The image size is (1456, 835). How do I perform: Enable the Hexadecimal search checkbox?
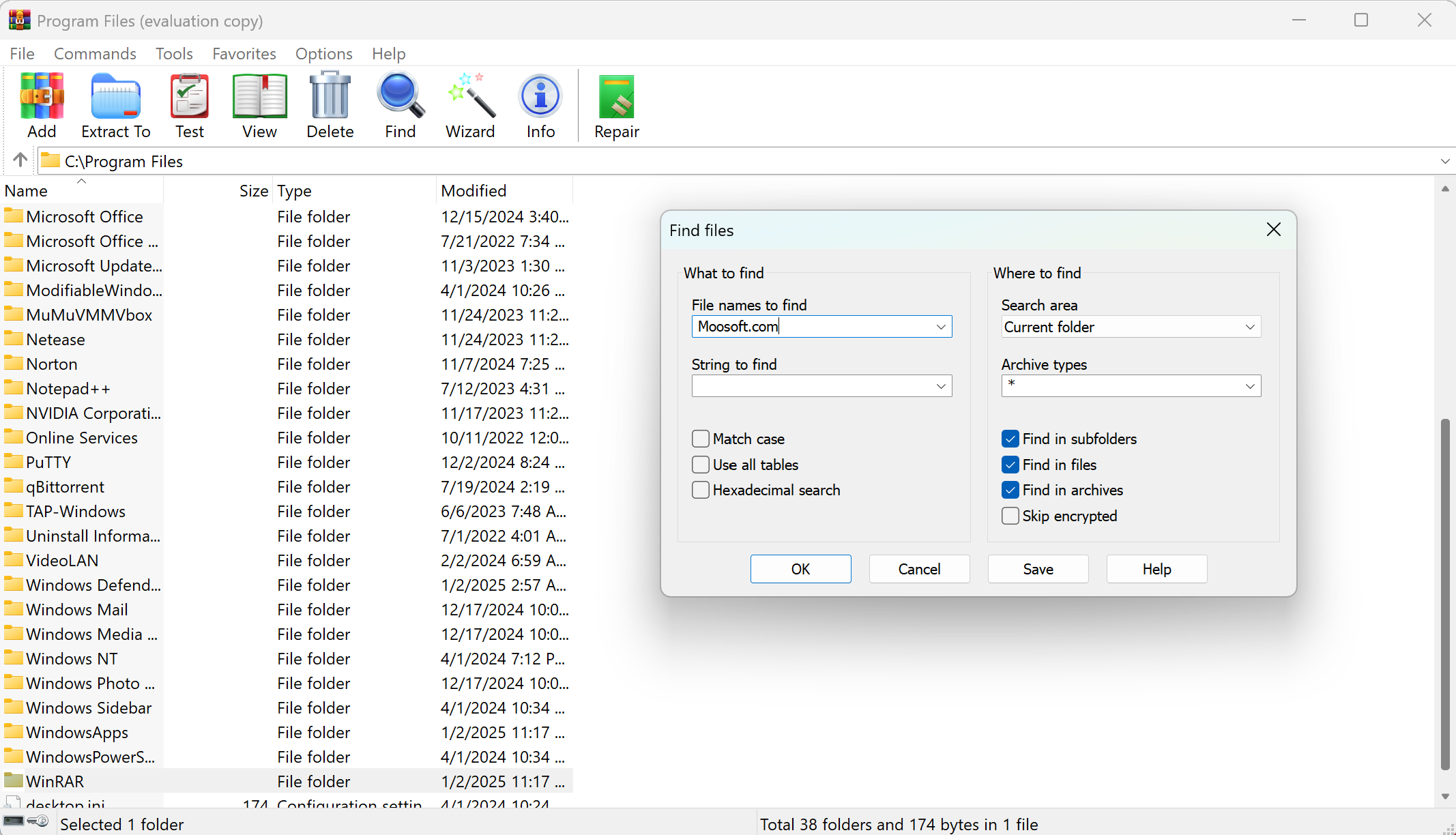click(x=701, y=490)
